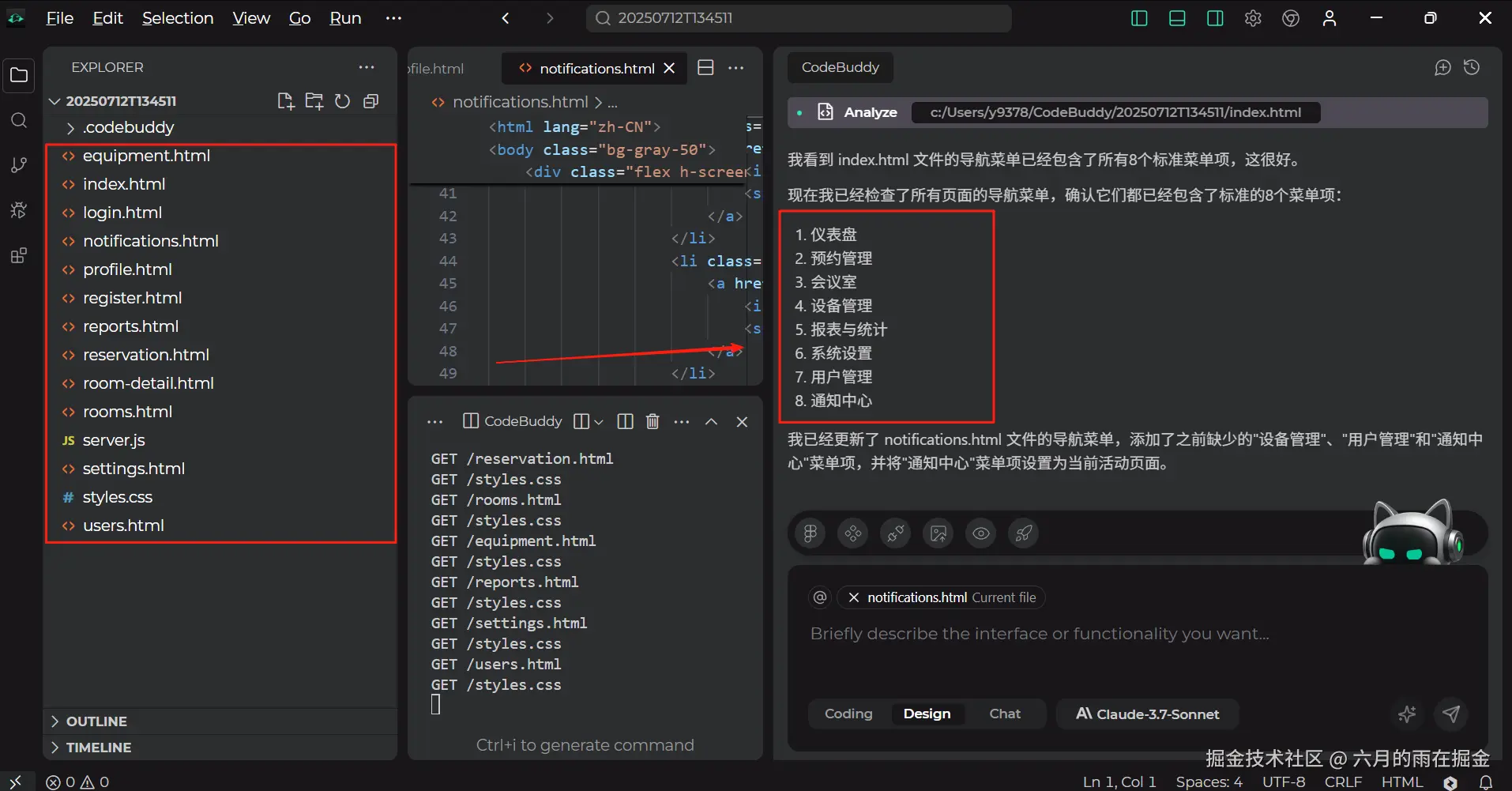Click the image upload icon
The image size is (1512, 791).
coord(938,533)
